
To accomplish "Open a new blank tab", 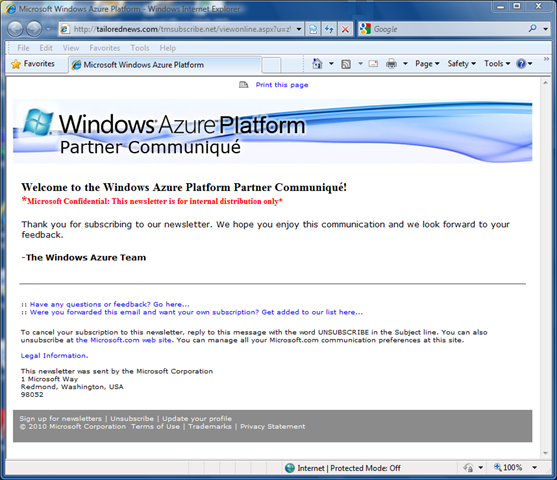I will (x=271, y=65).
